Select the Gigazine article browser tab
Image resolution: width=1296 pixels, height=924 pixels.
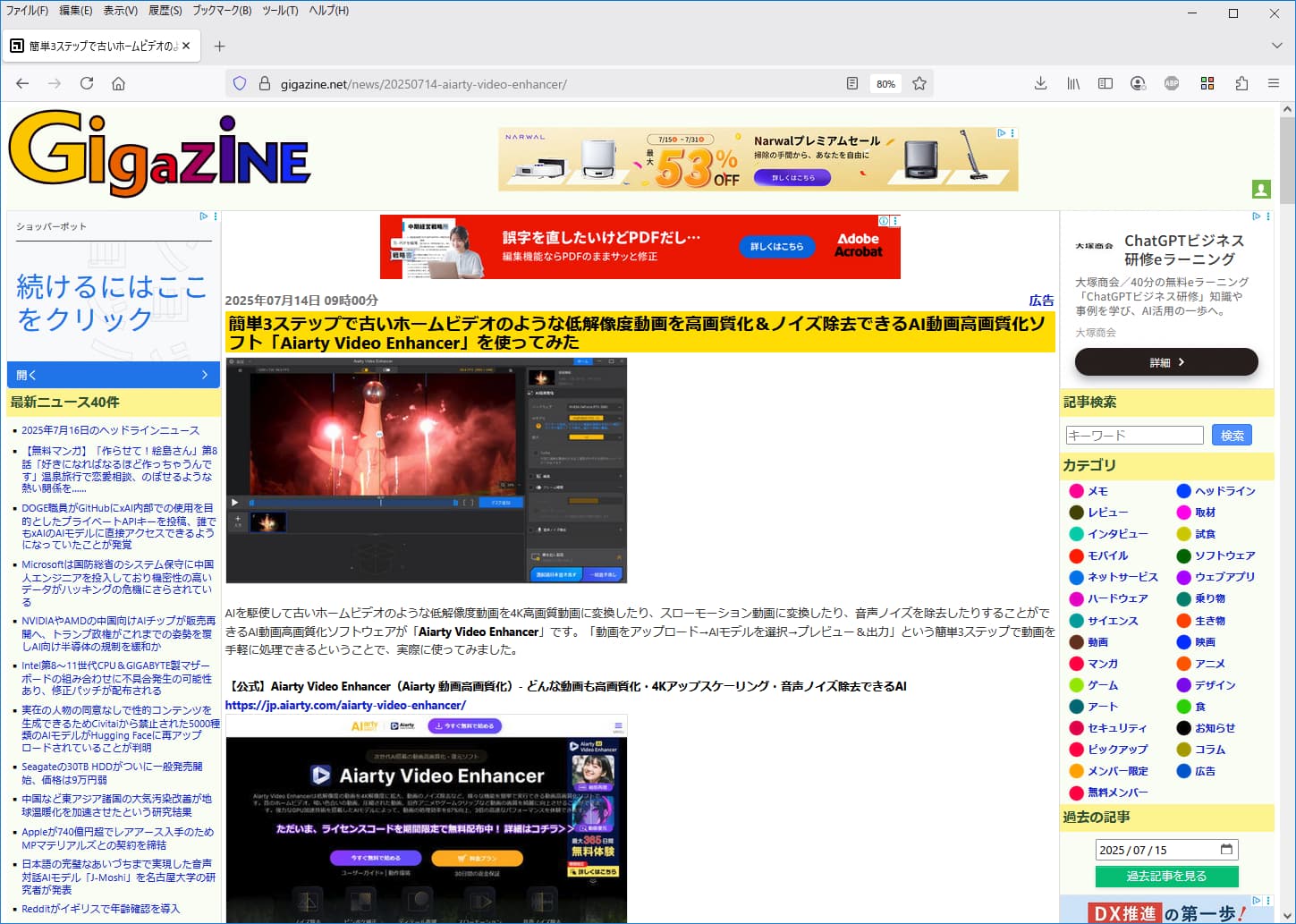coord(101,46)
